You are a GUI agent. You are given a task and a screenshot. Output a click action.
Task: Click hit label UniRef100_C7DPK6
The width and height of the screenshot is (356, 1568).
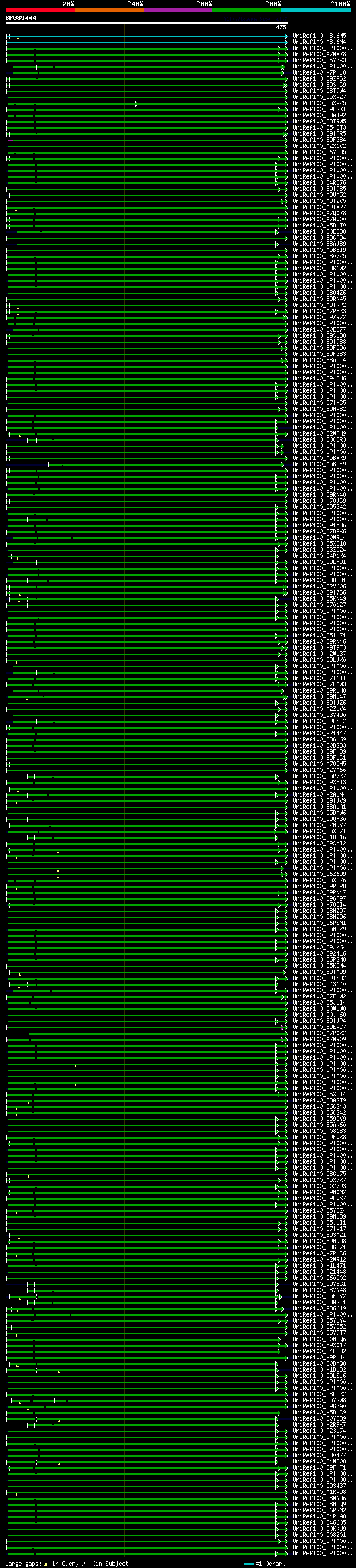pyautogui.click(x=319, y=531)
